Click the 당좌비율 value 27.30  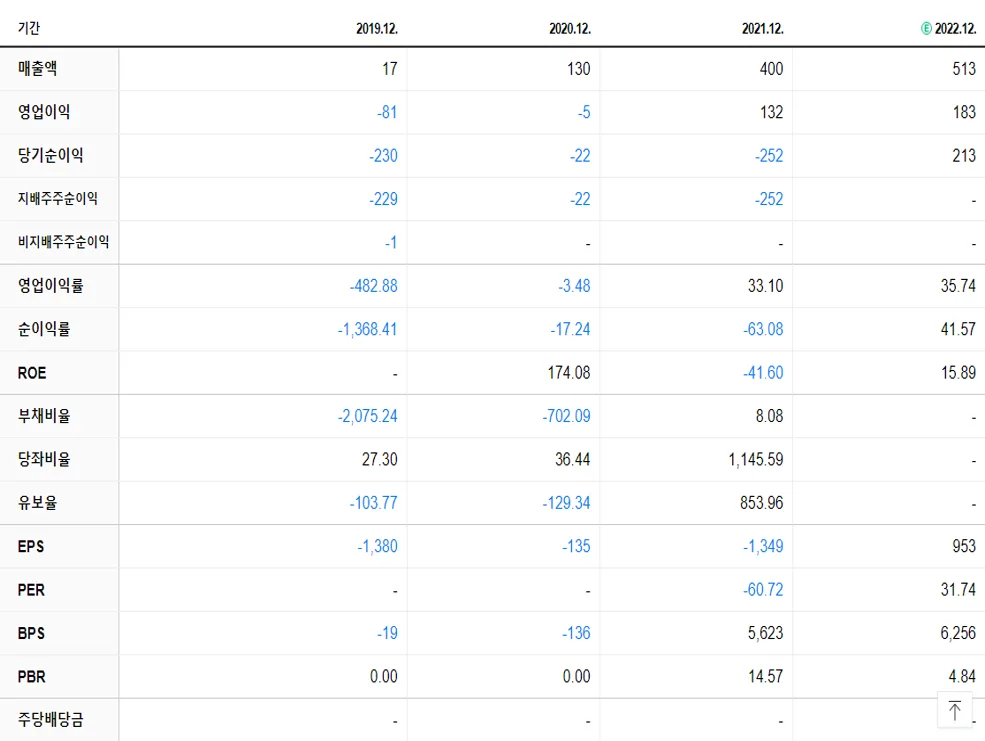point(379,460)
